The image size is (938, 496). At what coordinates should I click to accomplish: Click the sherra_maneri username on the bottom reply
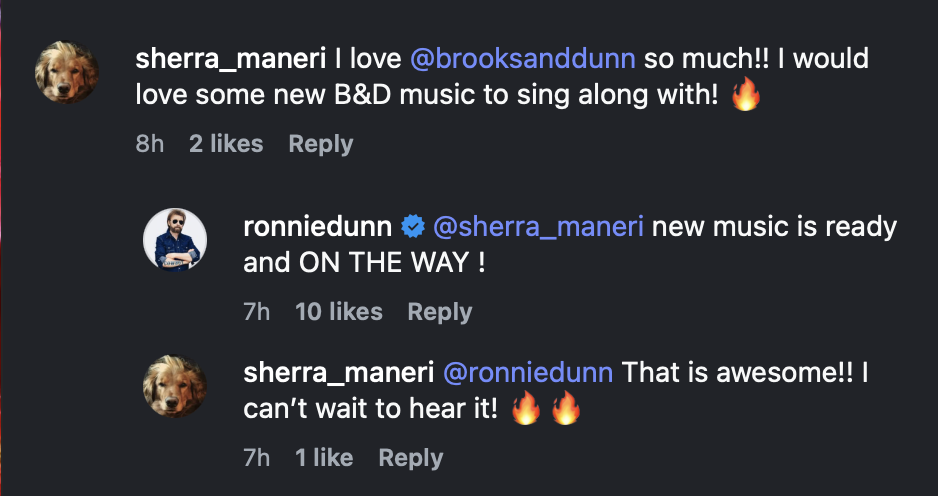tap(338, 373)
